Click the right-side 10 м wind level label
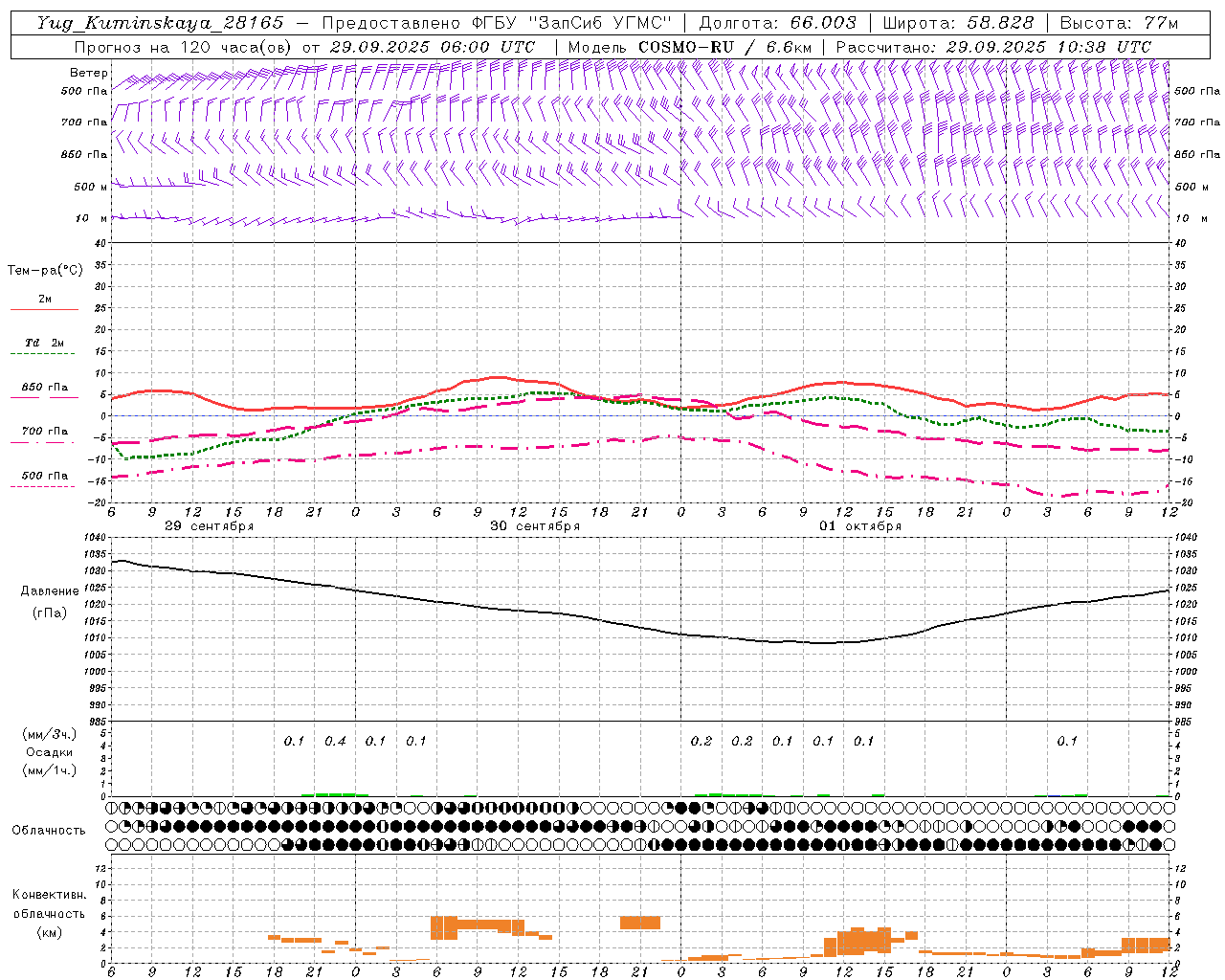Viewport: 1225px width, 980px height. point(1190,218)
